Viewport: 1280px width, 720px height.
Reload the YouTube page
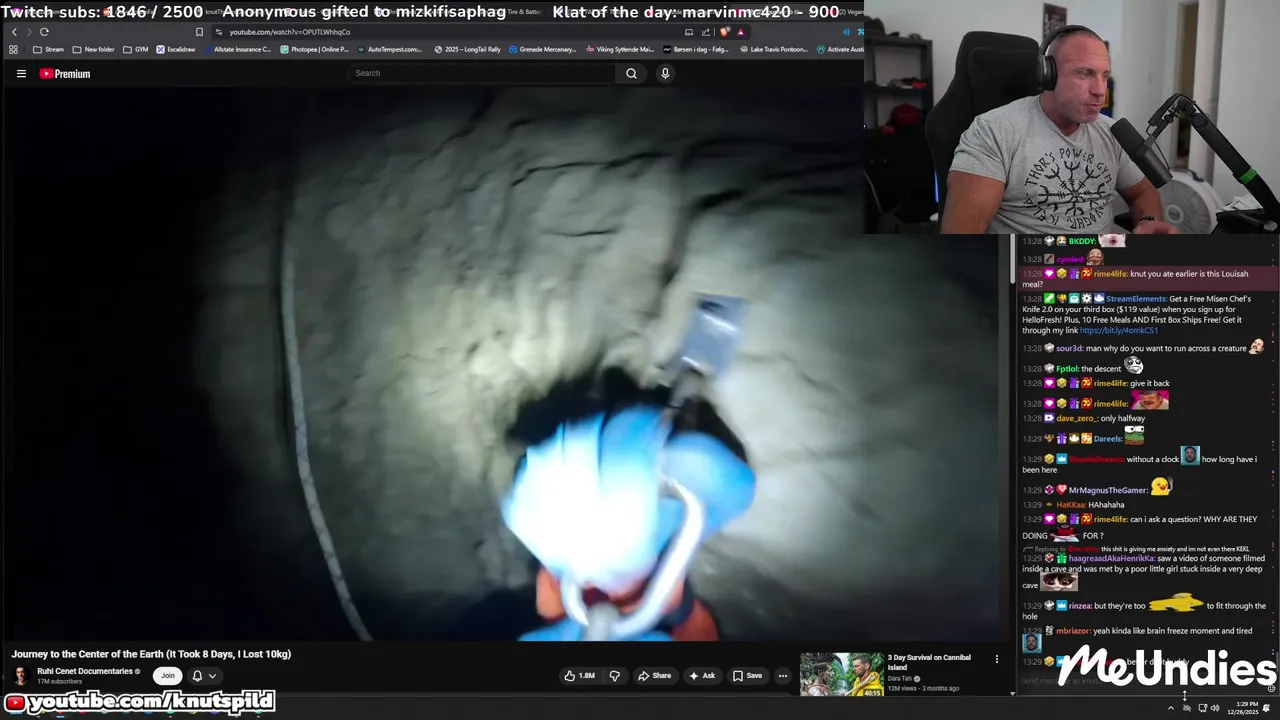(x=44, y=32)
